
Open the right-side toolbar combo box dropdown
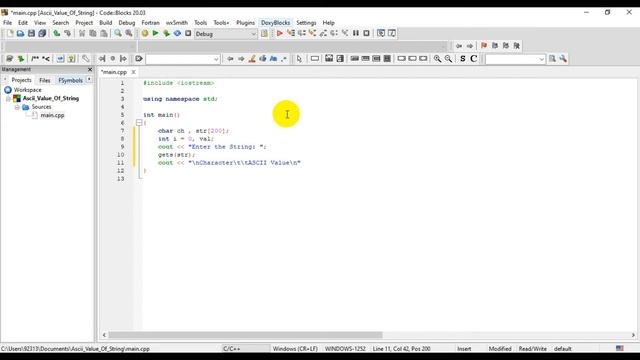(x=542, y=59)
